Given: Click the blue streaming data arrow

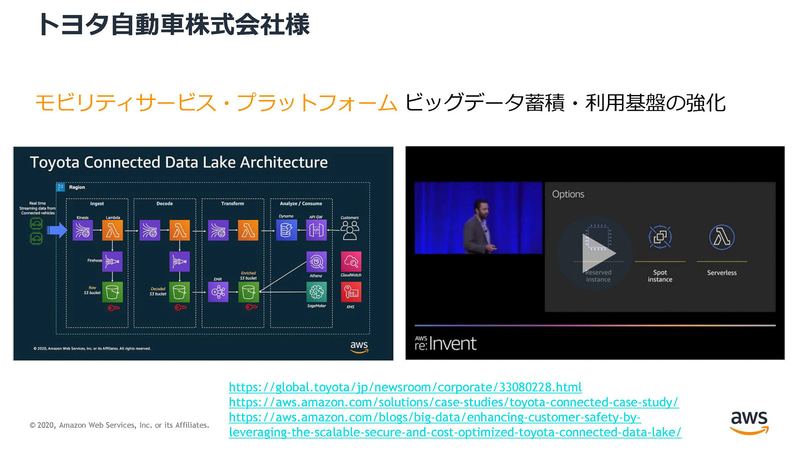Looking at the screenshot, I should [57, 231].
